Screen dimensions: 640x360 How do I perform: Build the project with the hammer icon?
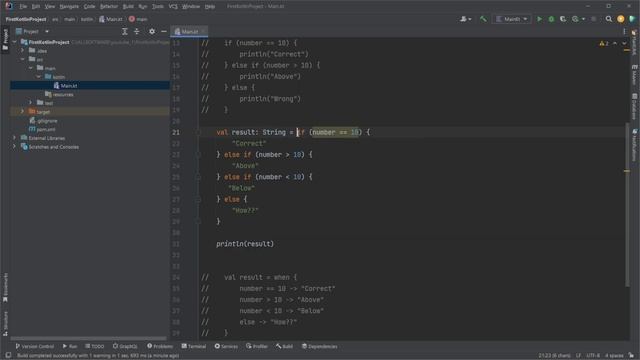[x=483, y=19]
